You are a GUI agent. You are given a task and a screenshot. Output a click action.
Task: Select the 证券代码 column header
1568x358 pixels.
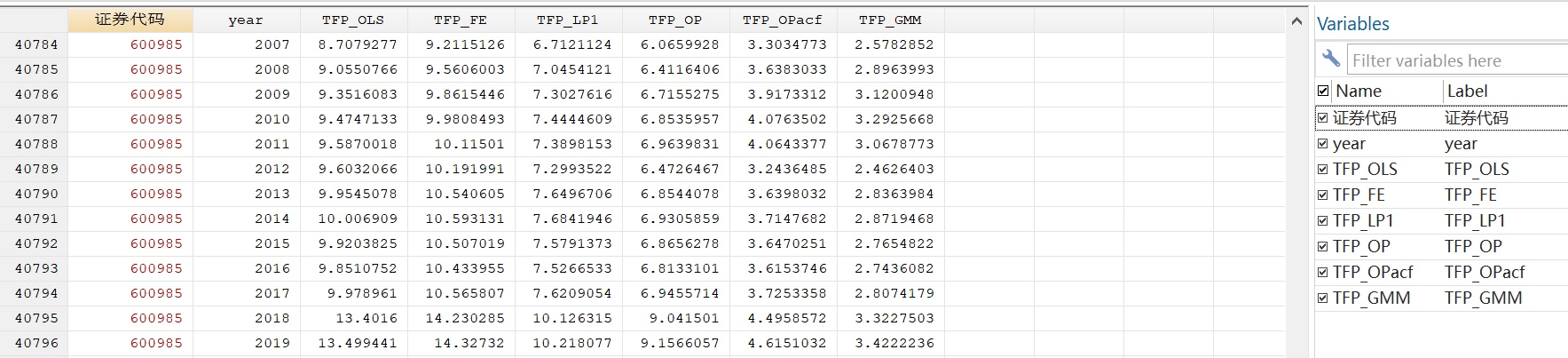(130, 20)
